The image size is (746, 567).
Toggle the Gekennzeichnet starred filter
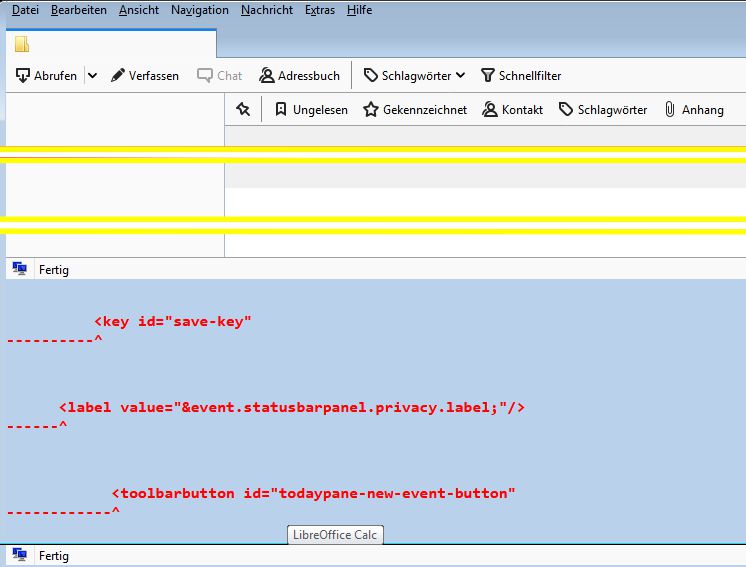click(415, 110)
